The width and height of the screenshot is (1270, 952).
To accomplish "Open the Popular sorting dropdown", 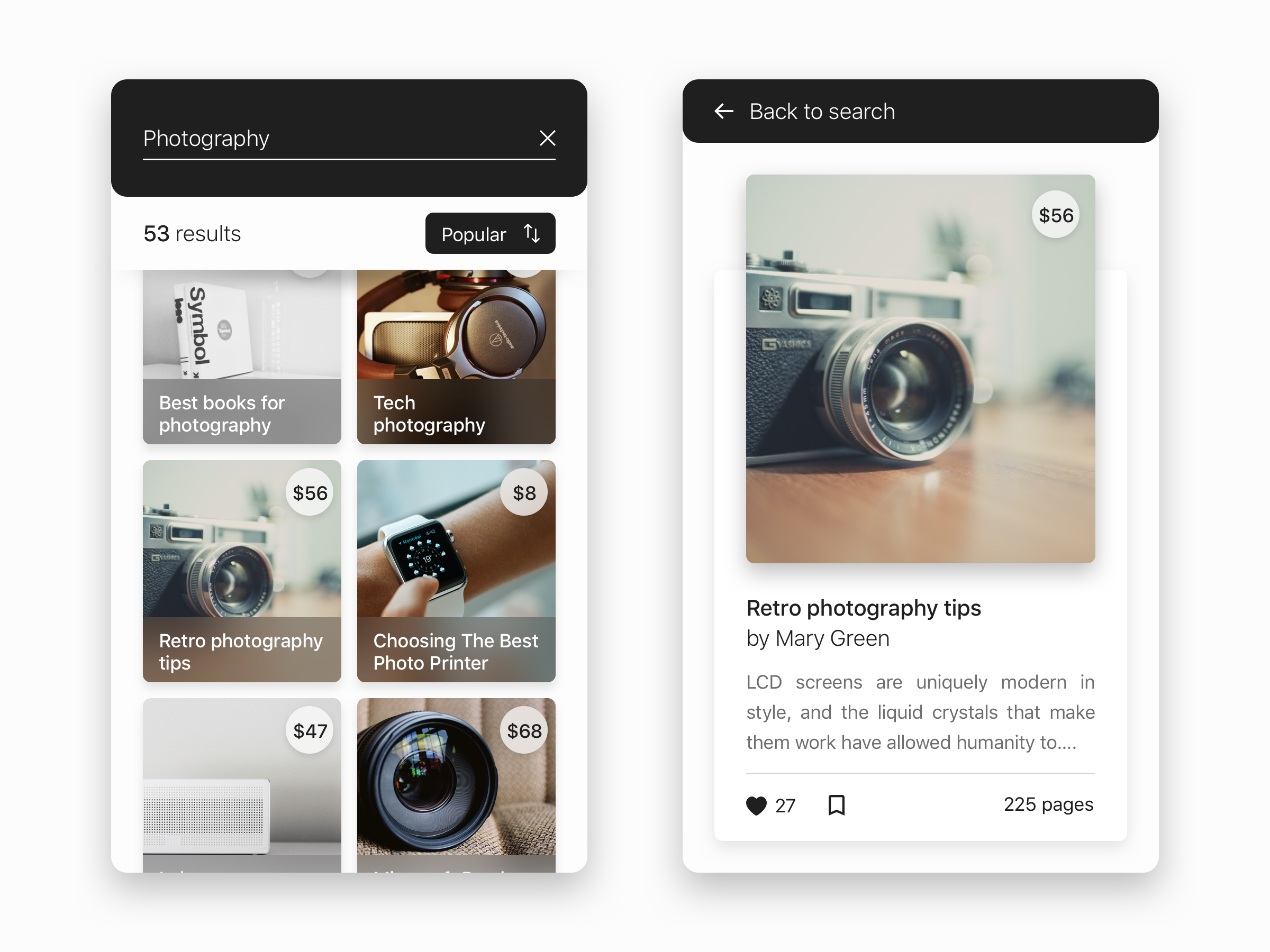I will (490, 233).
